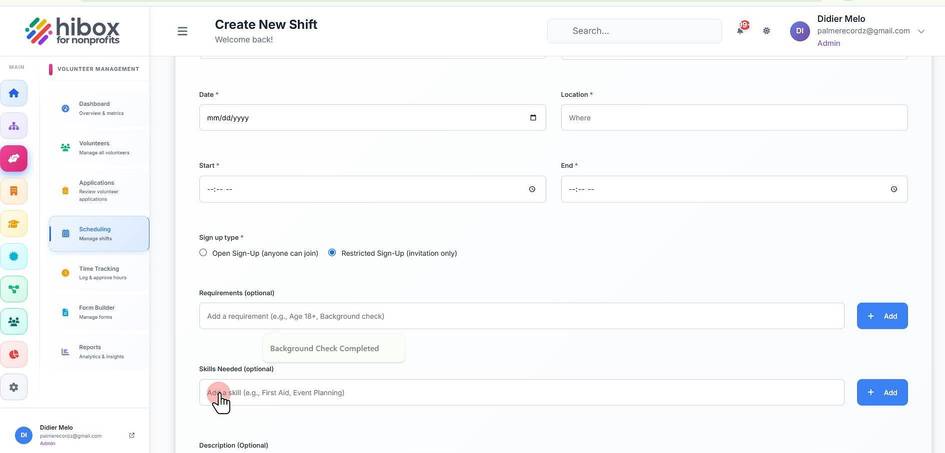The width and height of the screenshot is (945, 453).
Task: Select Open Sign-Up radio option
Action: [x=203, y=253]
